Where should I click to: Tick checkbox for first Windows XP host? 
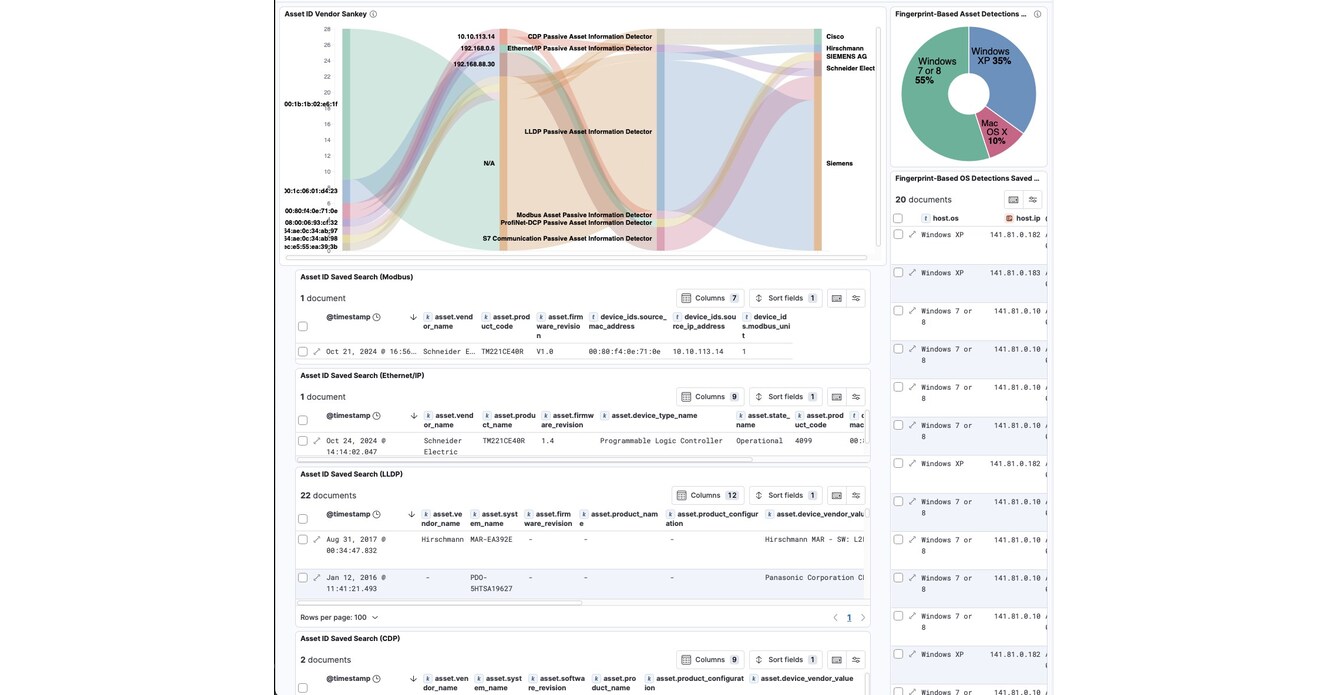pos(898,235)
